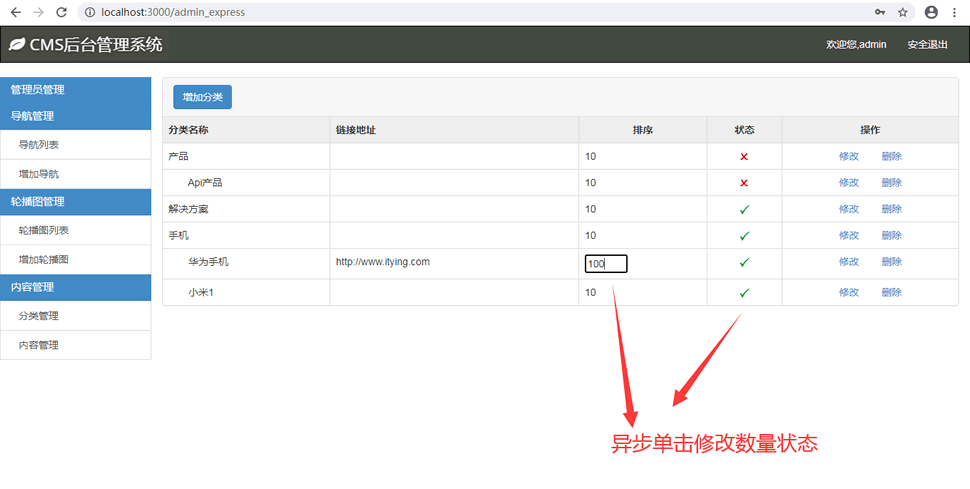Click the 状态 column header
The height and width of the screenshot is (489, 970).
point(744,130)
